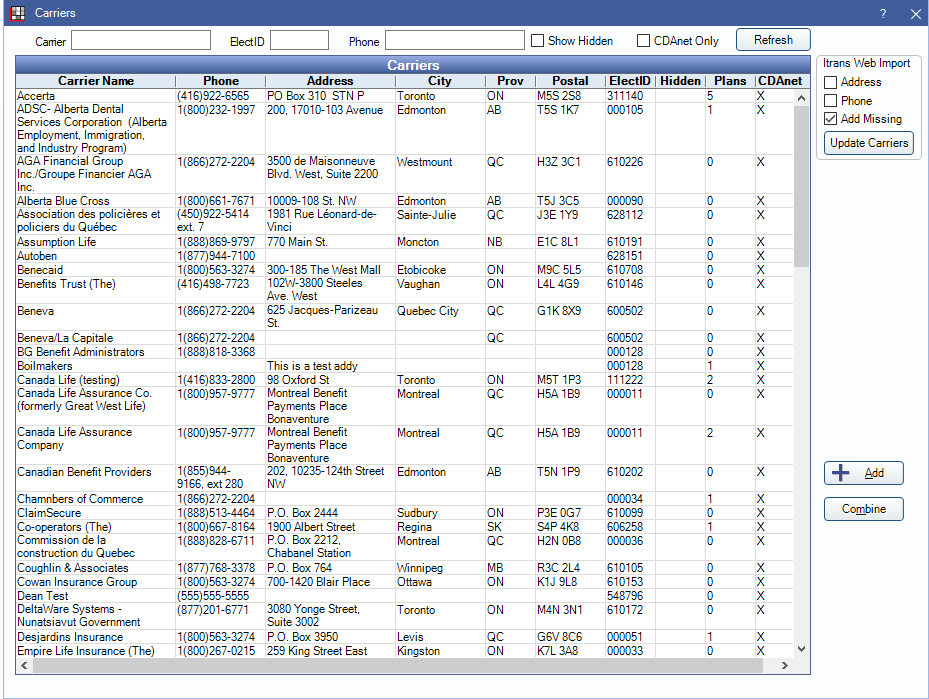Toggle the CDAnet Only checkbox
Viewport: 929px width, 699px height.
644,41
